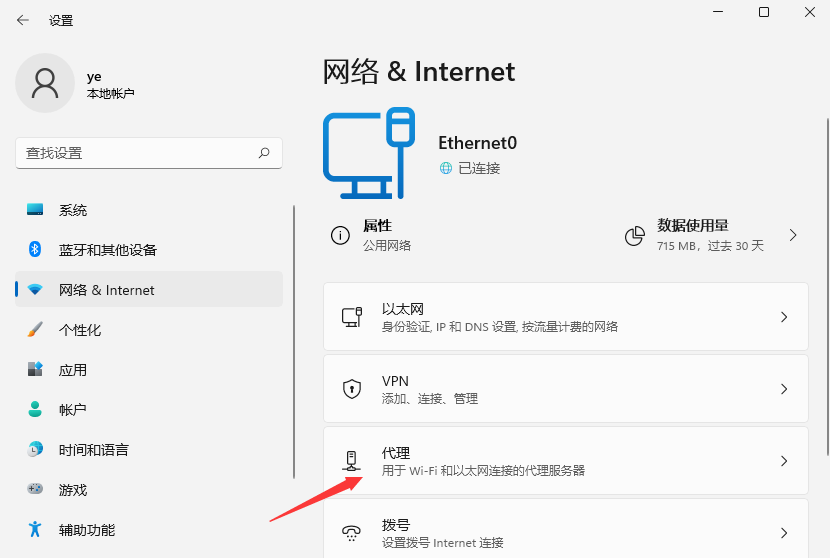
Task: Select 时间和语言 in the sidebar
Action: pyautogui.click(x=149, y=449)
